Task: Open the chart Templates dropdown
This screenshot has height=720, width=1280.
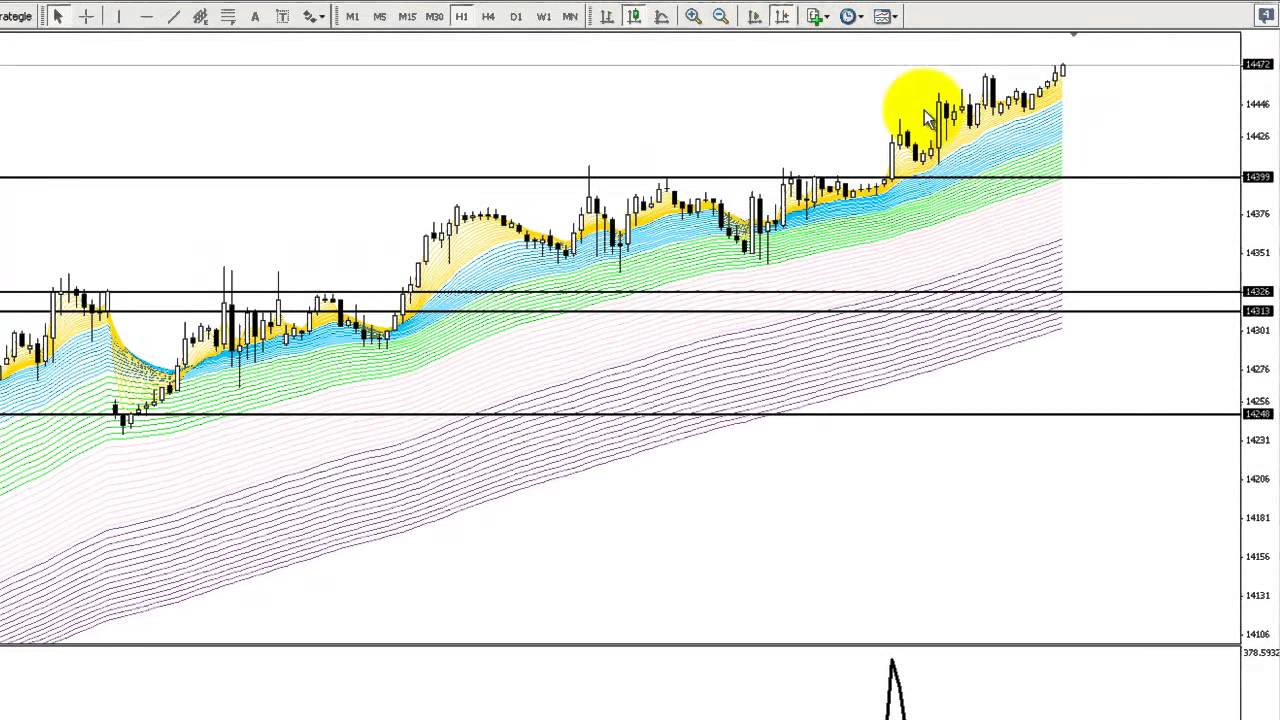Action: tap(886, 16)
